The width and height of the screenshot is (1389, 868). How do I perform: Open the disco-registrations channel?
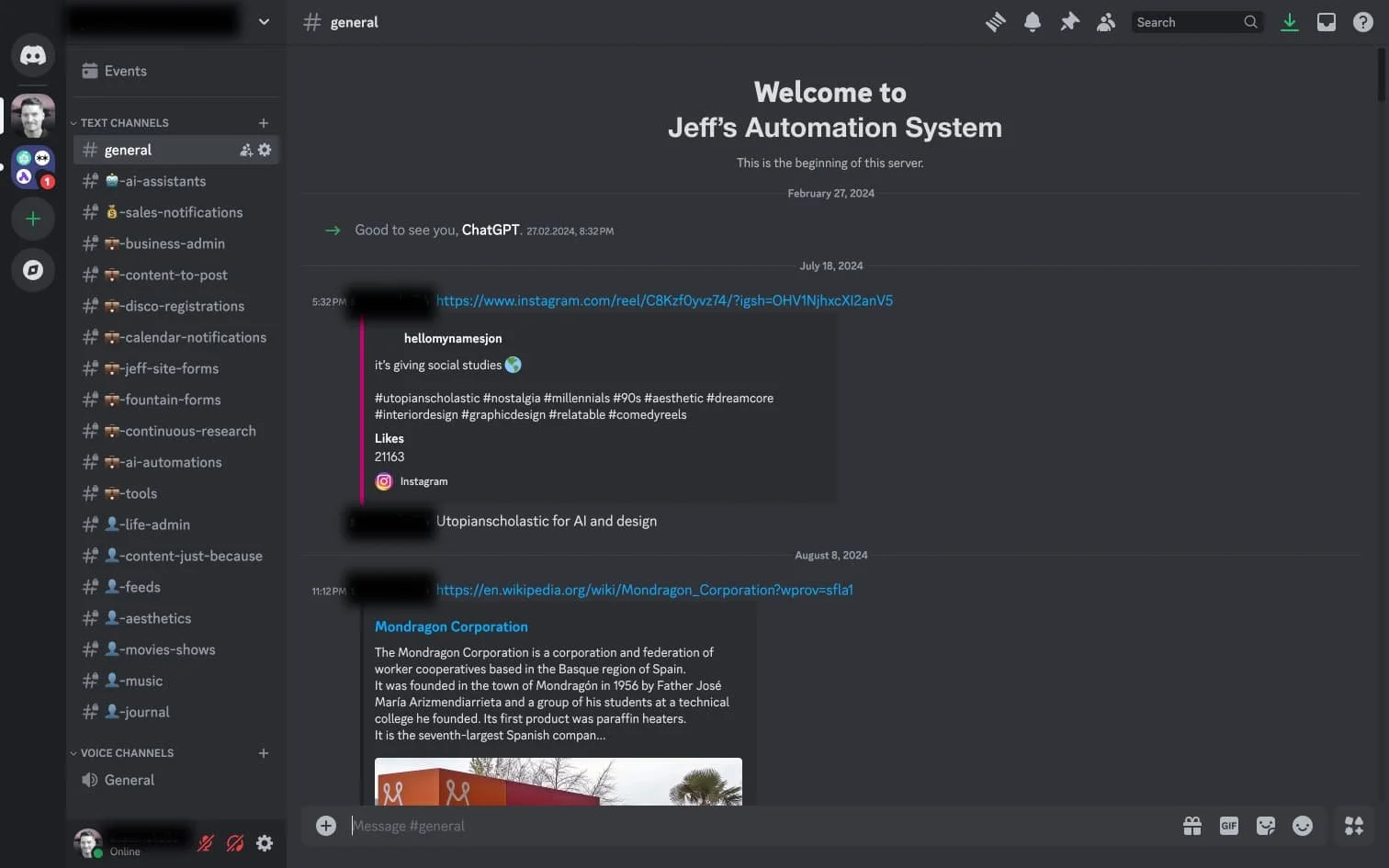[176, 306]
